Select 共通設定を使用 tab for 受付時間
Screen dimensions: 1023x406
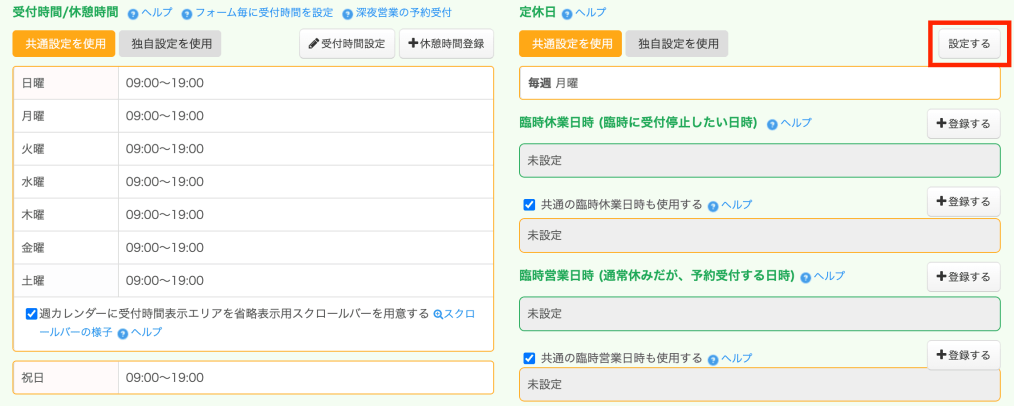click(x=63, y=44)
